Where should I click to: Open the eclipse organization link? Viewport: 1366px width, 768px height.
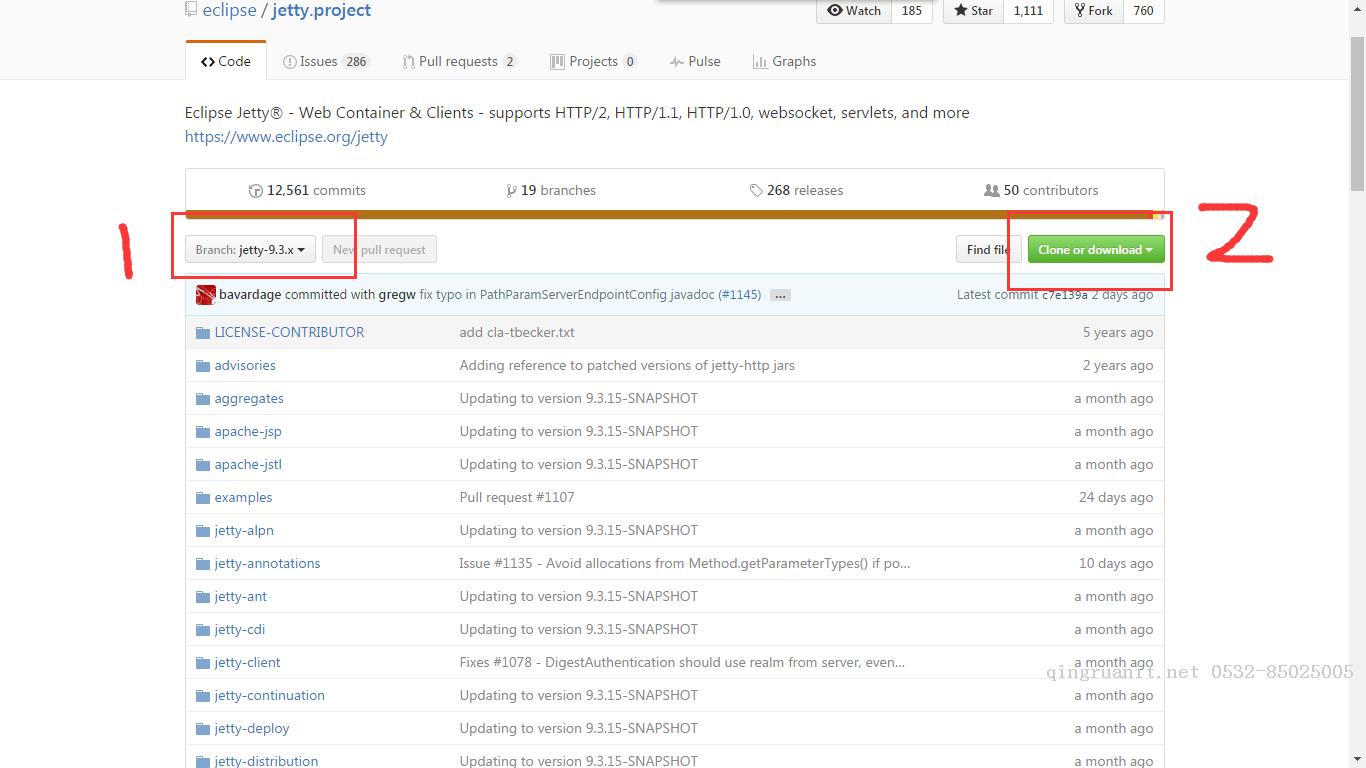[x=230, y=10]
